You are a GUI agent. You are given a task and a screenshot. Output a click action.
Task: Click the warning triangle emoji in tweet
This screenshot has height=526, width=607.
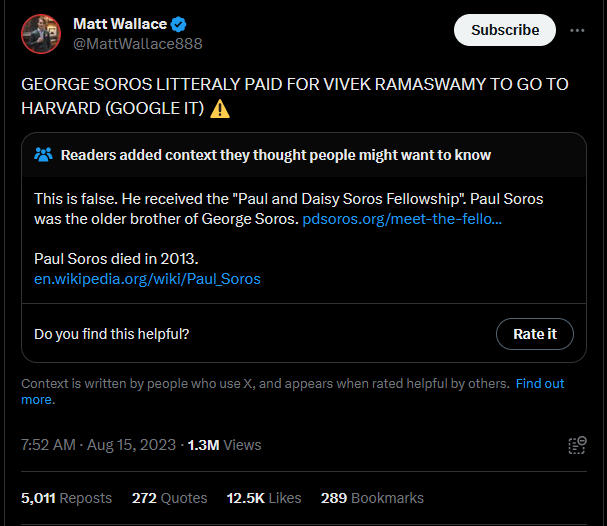219,108
